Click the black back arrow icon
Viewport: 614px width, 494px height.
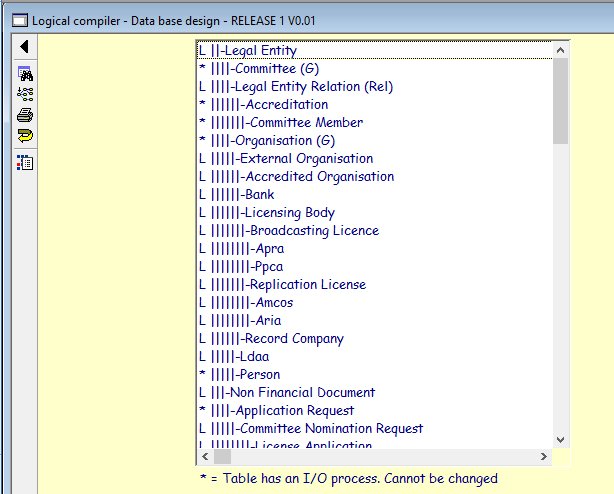click(24, 47)
